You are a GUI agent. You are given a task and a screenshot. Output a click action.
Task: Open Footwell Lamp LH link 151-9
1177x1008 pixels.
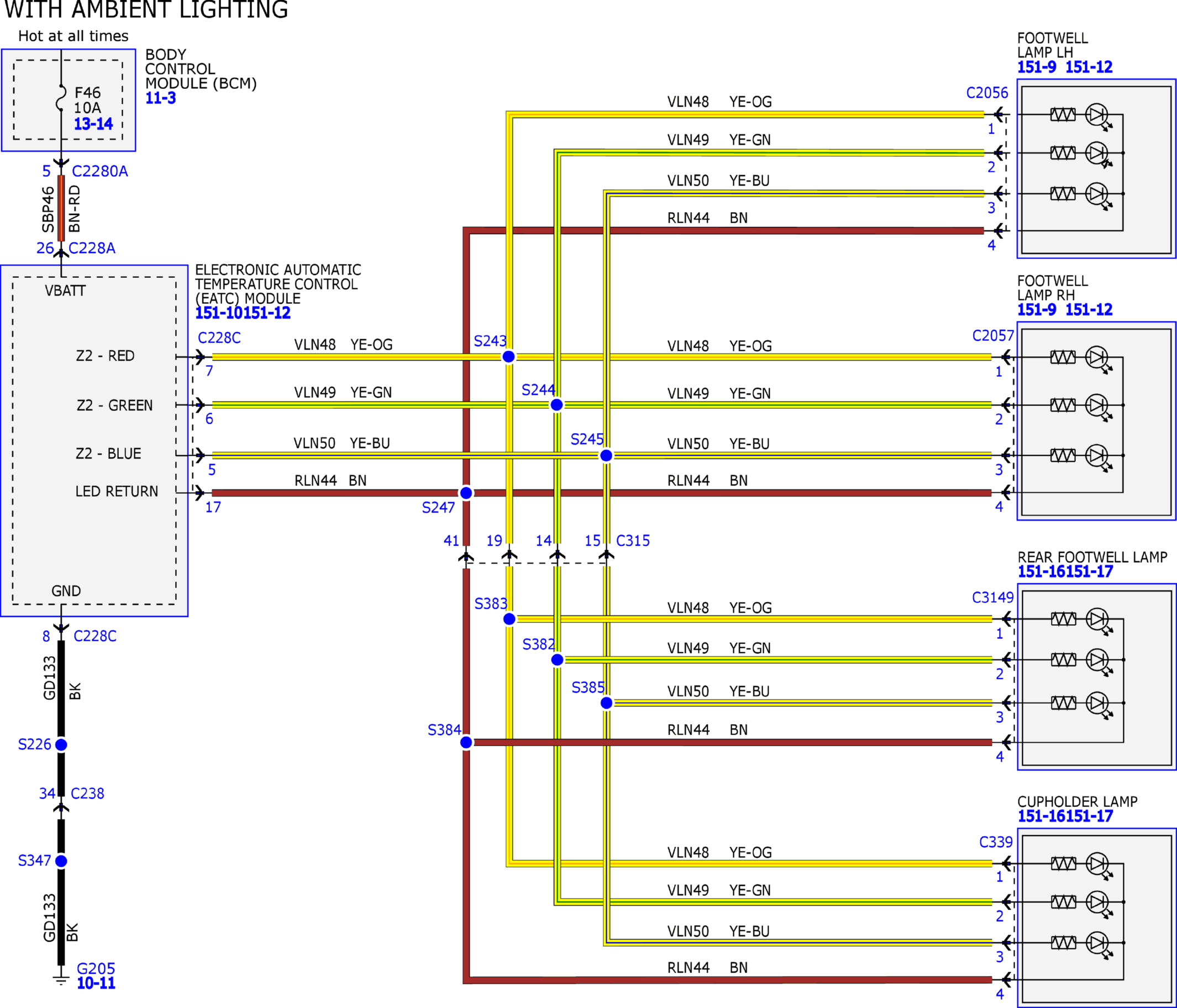coord(1037,67)
